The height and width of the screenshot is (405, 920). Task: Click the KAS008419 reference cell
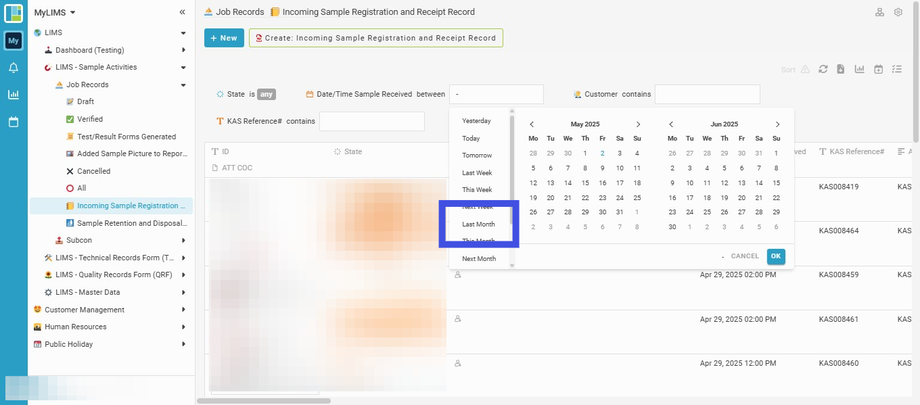(x=838, y=187)
